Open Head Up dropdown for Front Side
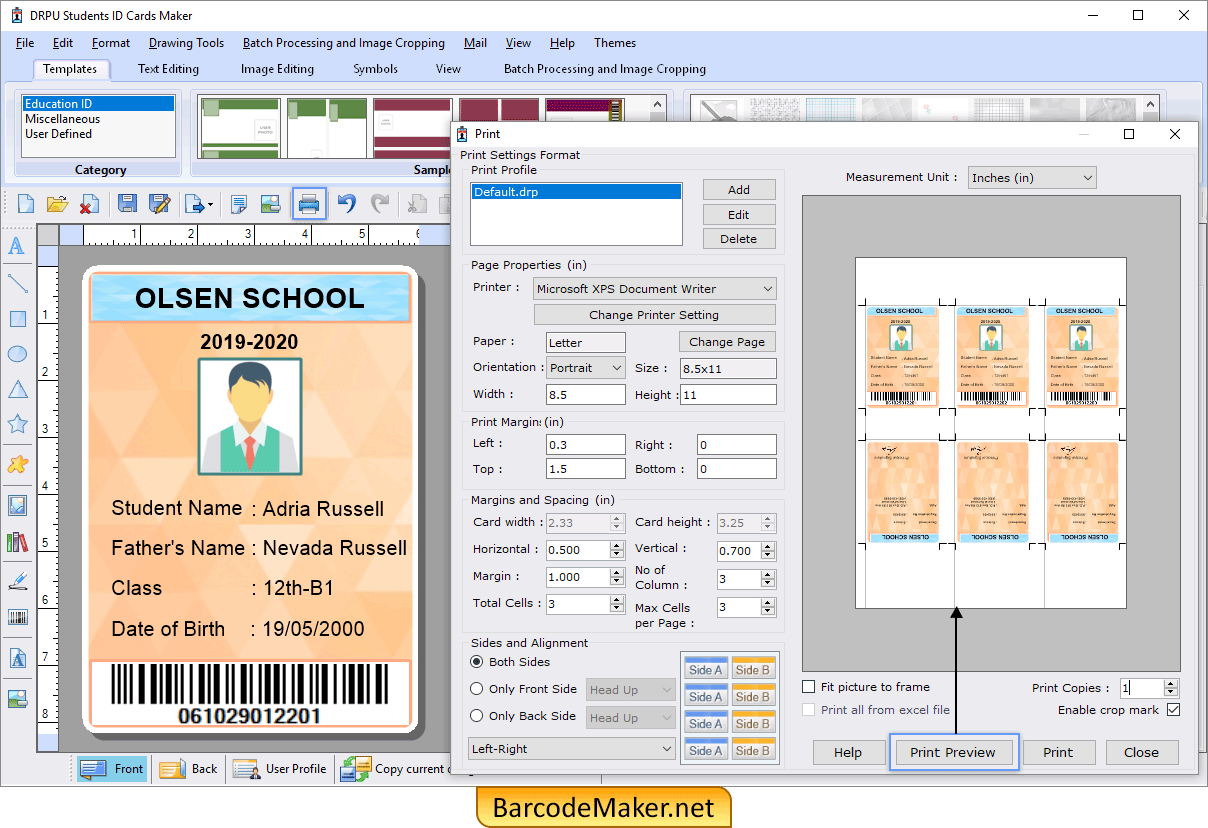 [631, 690]
